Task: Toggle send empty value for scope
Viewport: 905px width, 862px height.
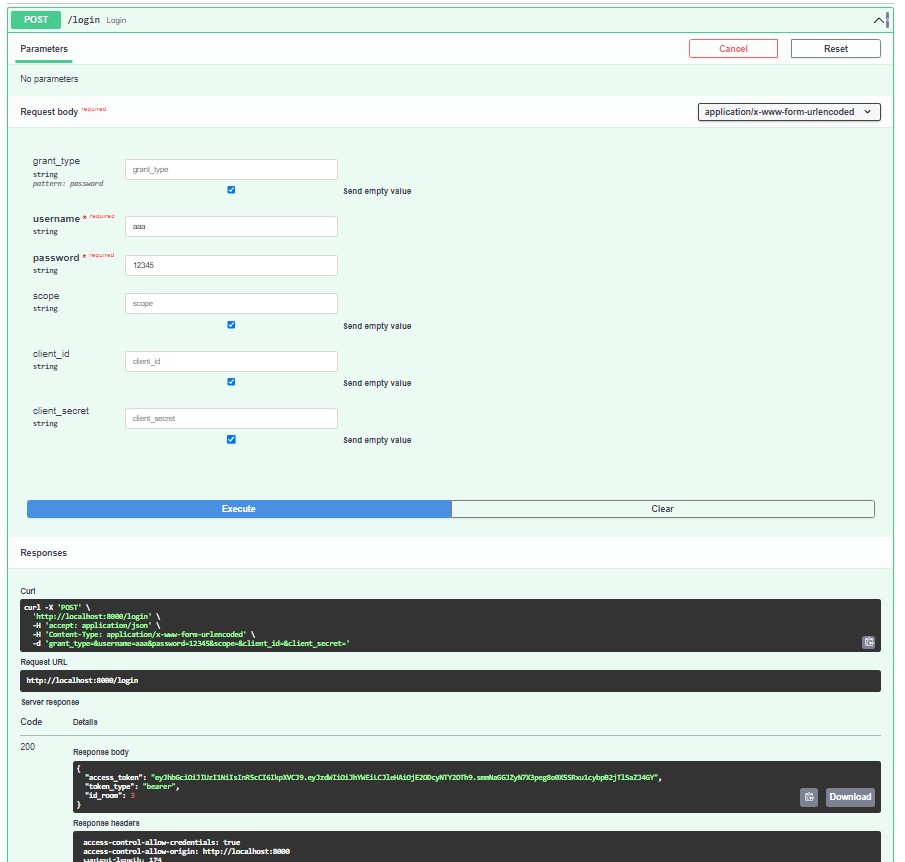Action: [231, 325]
